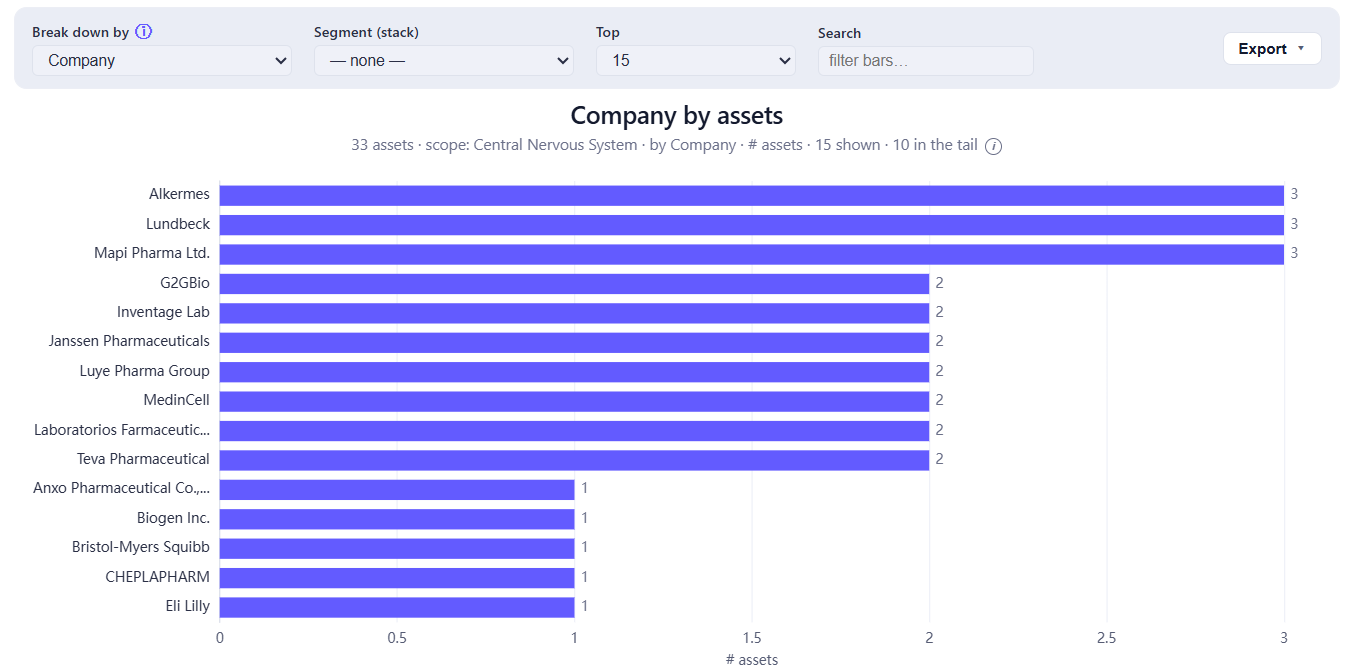This screenshot has width=1347, height=670.
Task: Click the info icon beside Break down by
Action: [144, 32]
